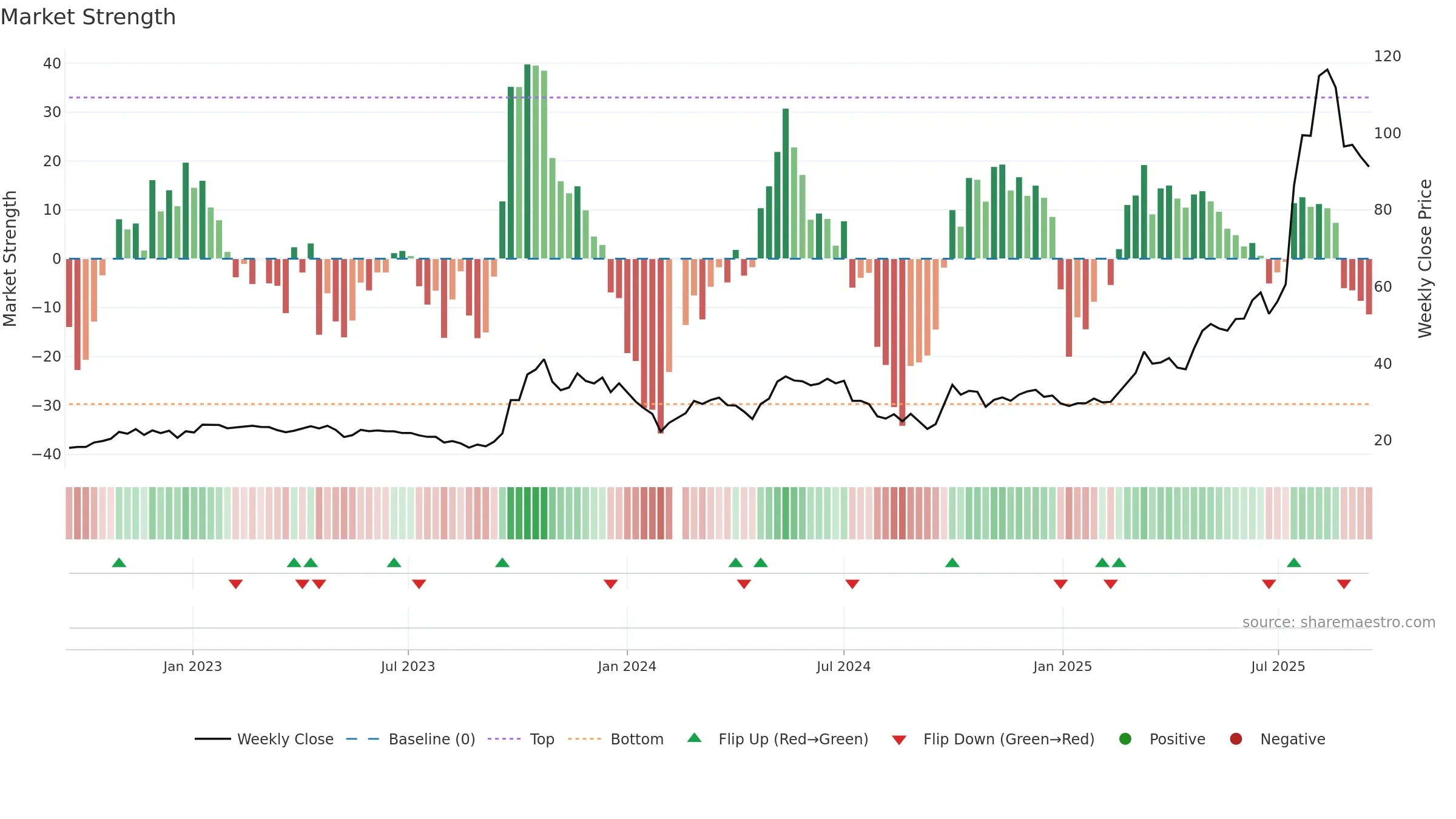This screenshot has width=1456, height=819.
Task: Click the Jan 2023 x-axis label
Action: 192,666
